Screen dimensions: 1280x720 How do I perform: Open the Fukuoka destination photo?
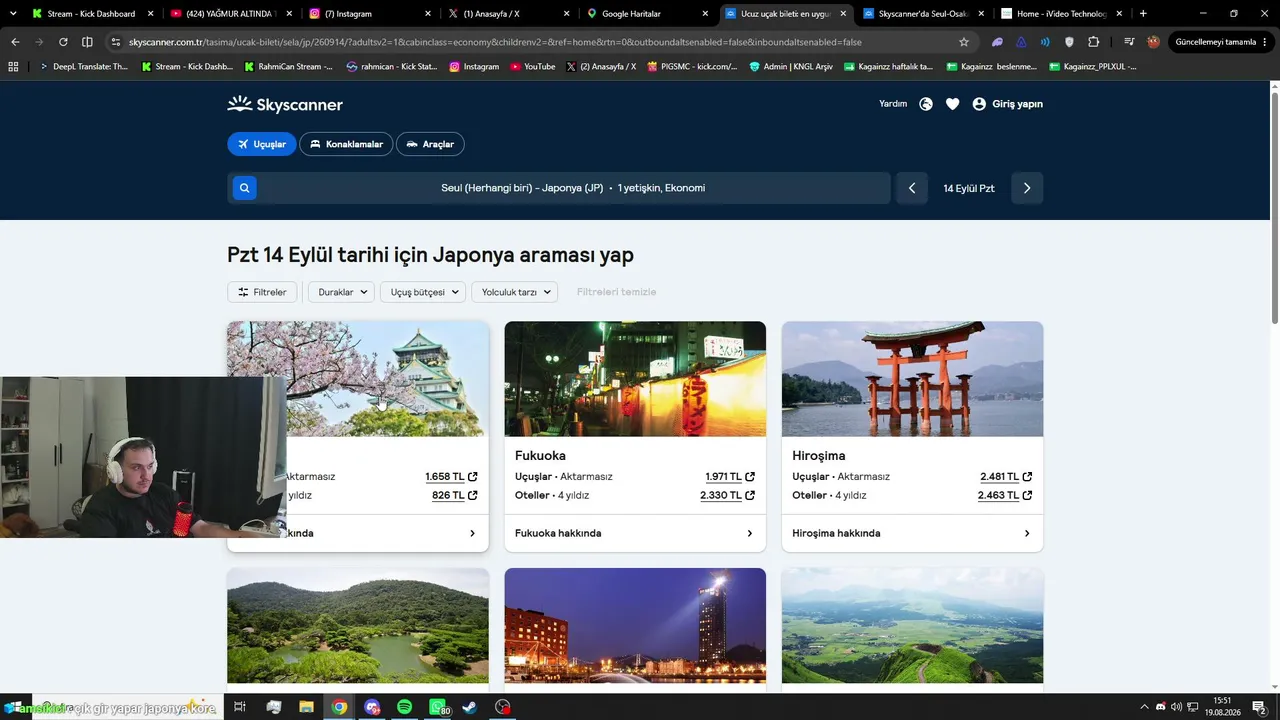pyautogui.click(x=635, y=378)
